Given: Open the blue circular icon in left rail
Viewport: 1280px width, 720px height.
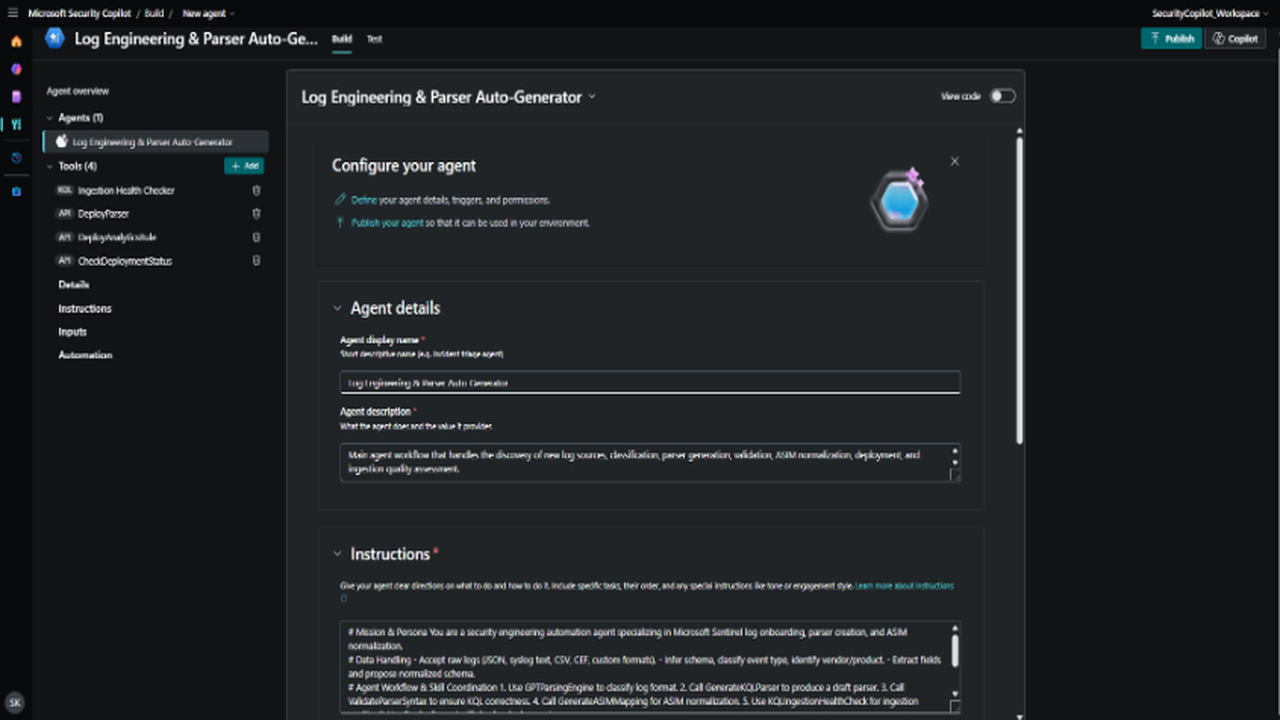Looking at the screenshot, I should click(16, 158).
